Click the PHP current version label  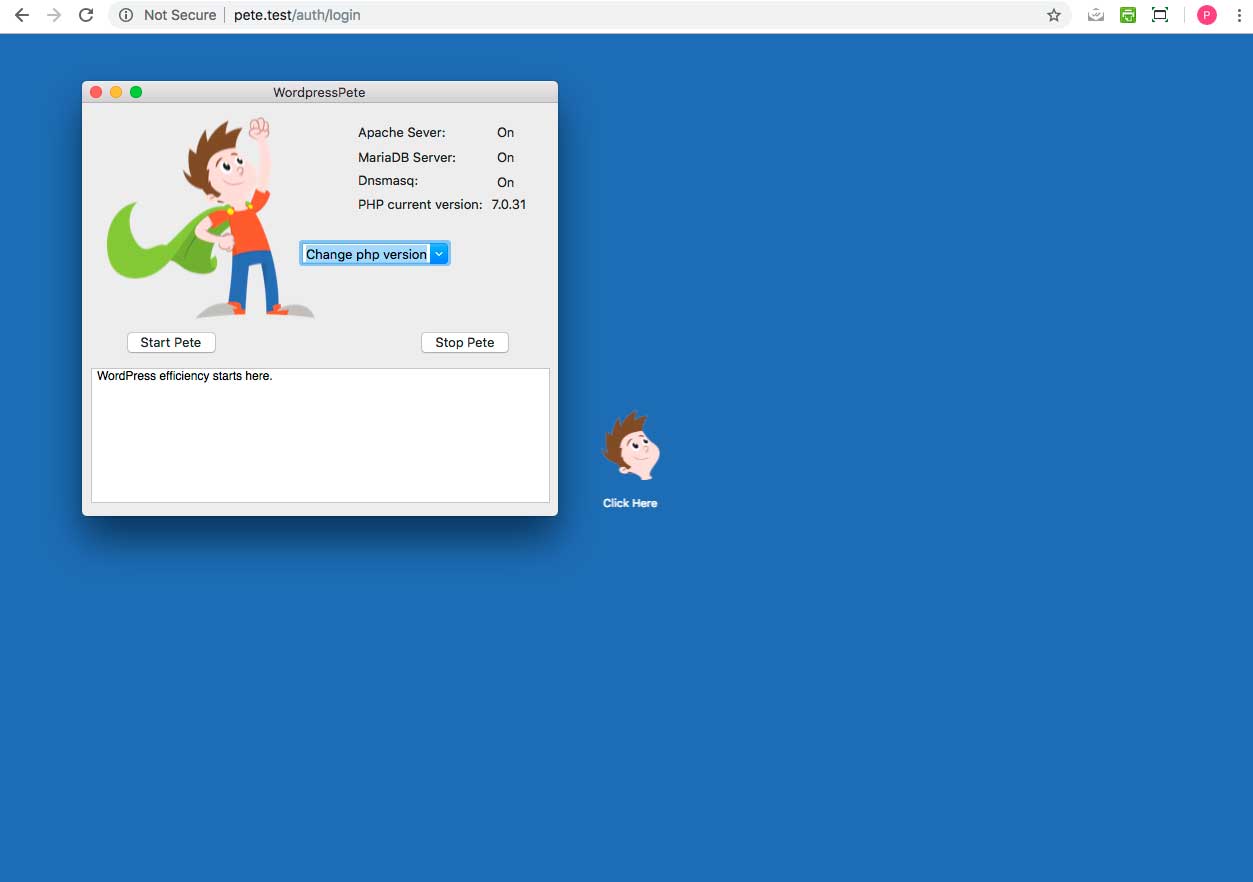pos(420,204)
